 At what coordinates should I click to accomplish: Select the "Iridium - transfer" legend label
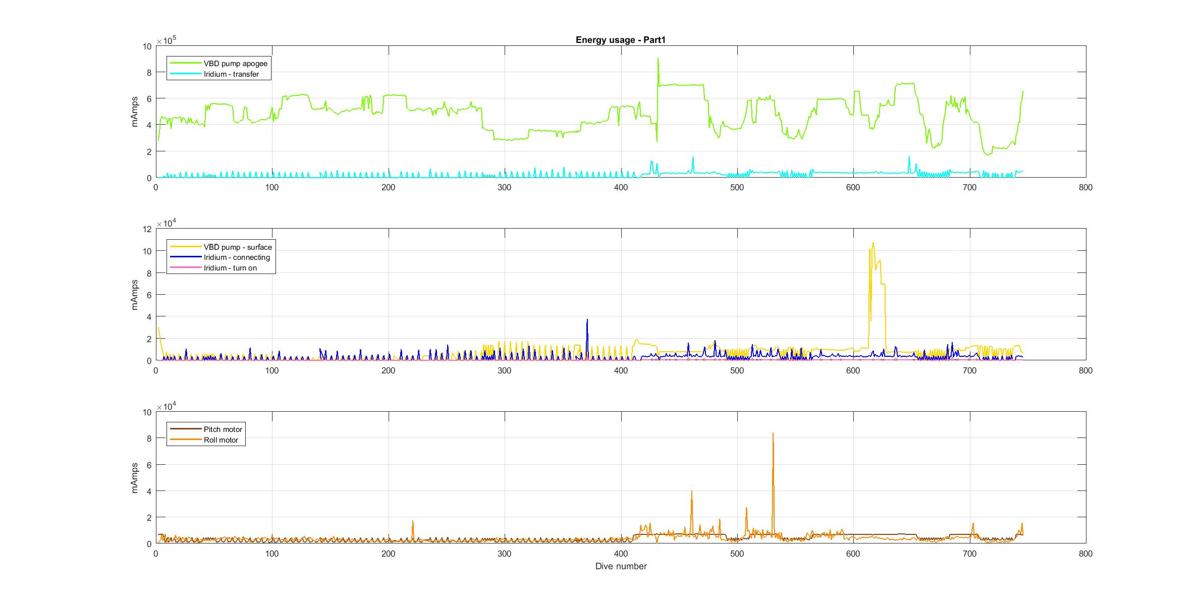[x=231, y=73]
